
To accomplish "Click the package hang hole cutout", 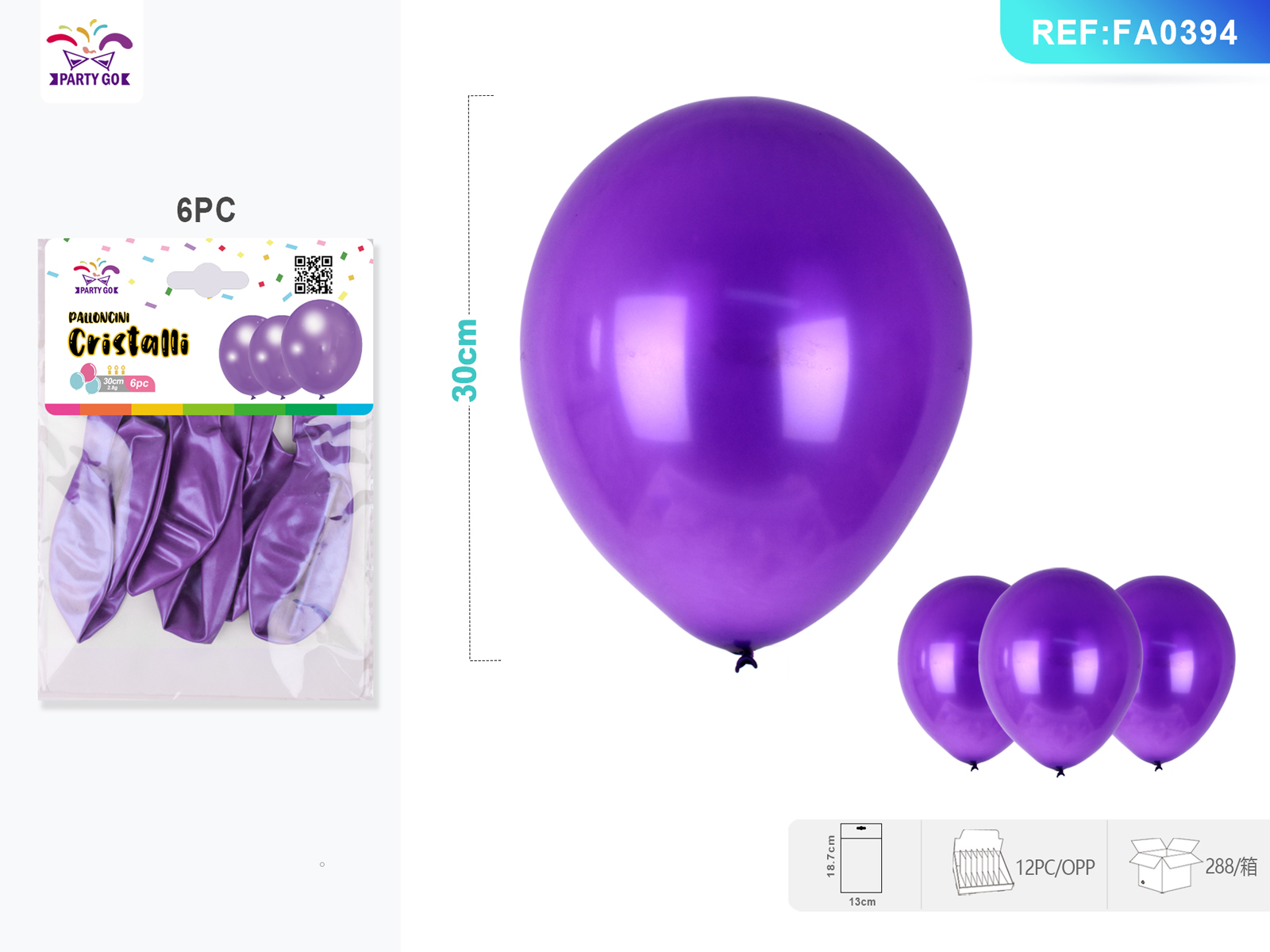I will pyautogui.click(x=208, y=279).
